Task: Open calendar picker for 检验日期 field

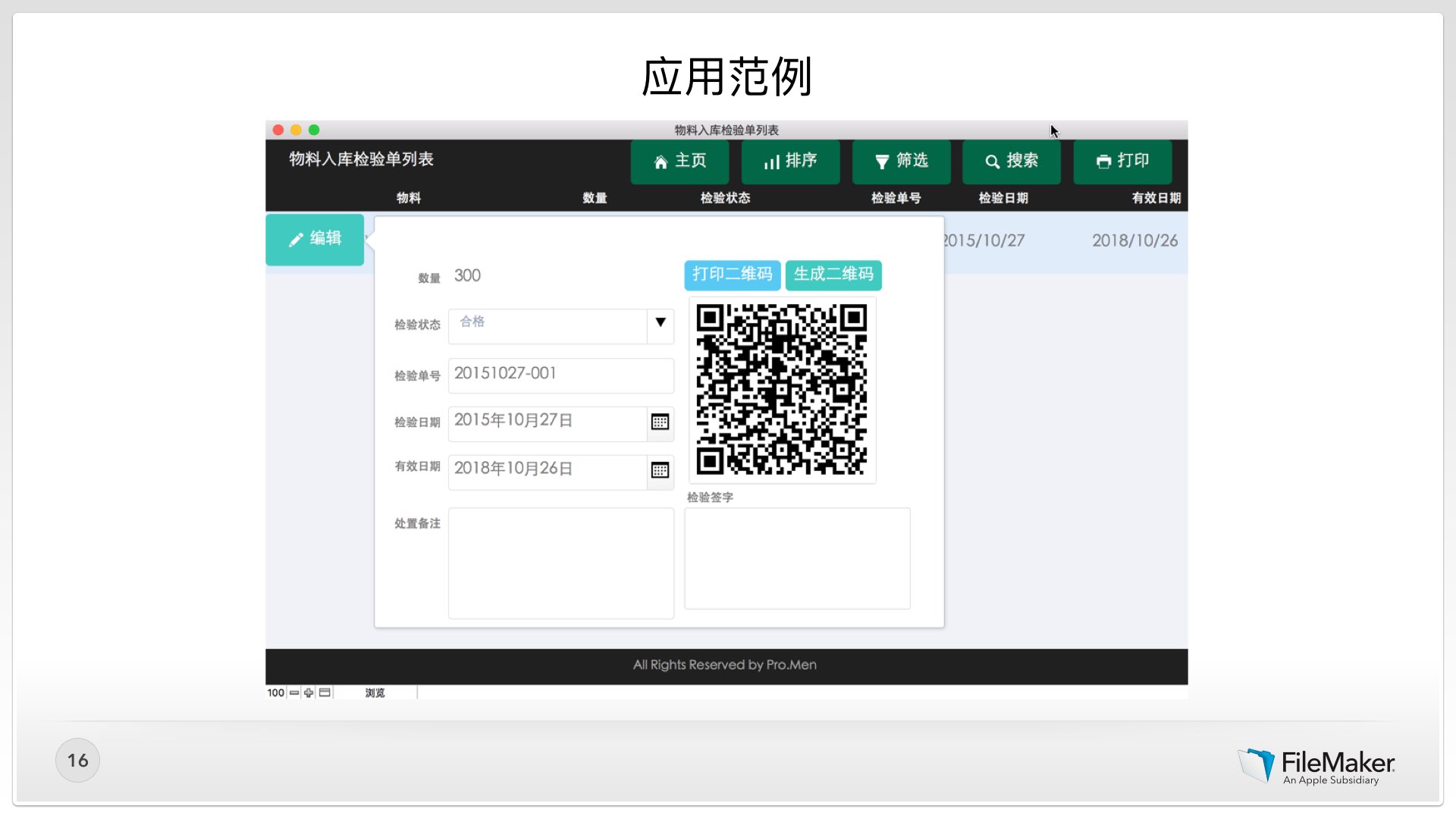Action: pyautogui.click(x=660, y=422)
